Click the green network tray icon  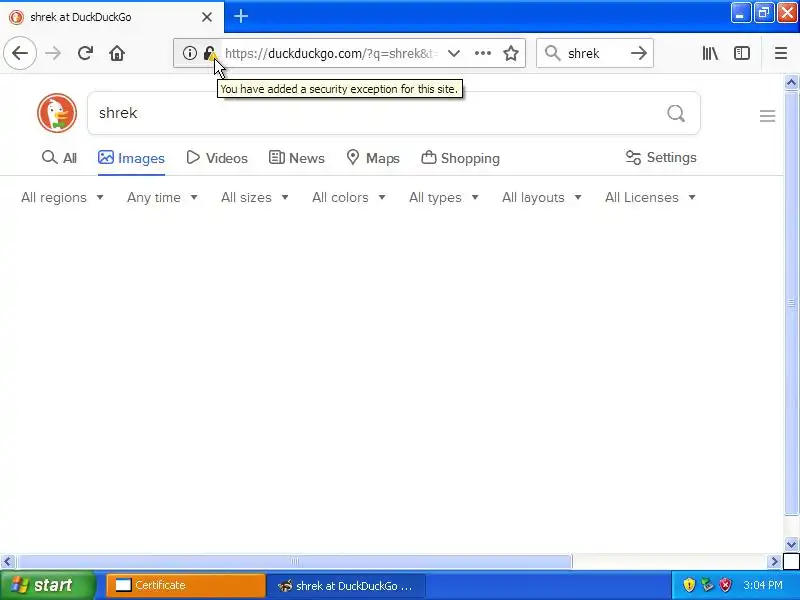coord(707,585)
